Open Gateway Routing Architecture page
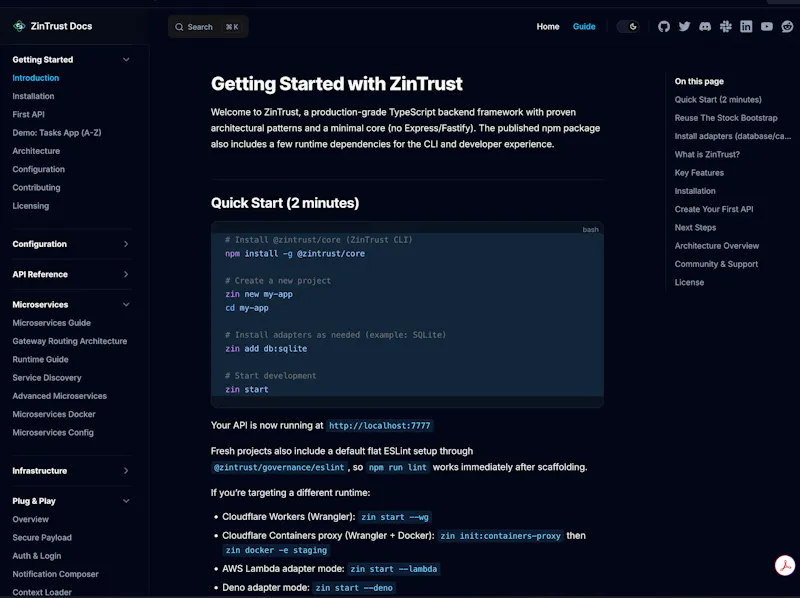The width and height of the screenshot is (800, 598). pos(70,341)
